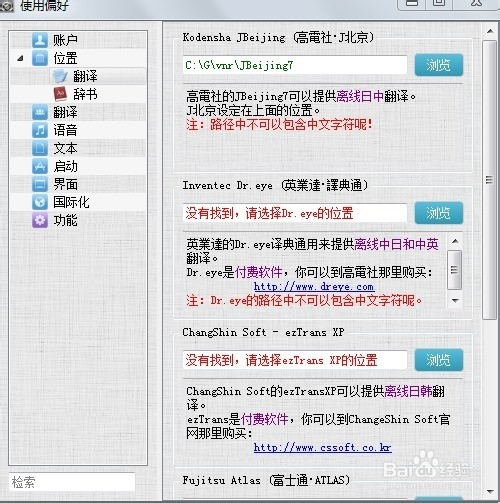500x503 pixels.
Task: Browse for the ezTrans XP location
Action: [439, 360]
